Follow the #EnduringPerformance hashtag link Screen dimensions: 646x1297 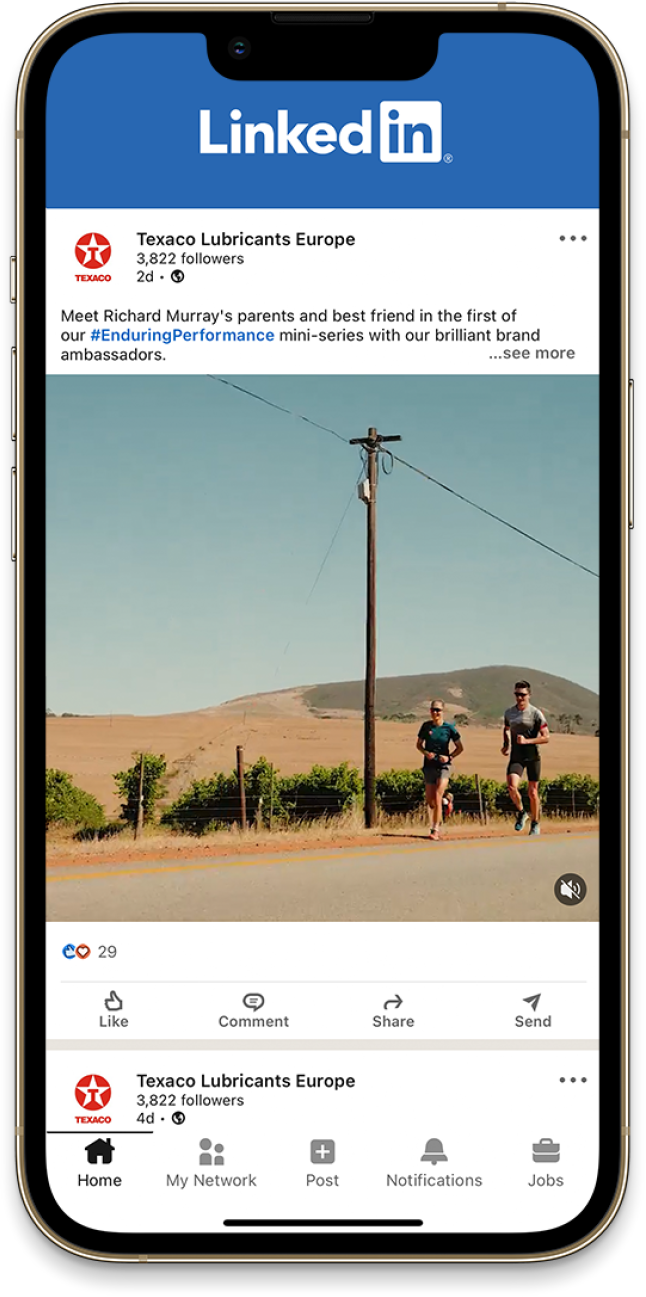pos(182,335)
